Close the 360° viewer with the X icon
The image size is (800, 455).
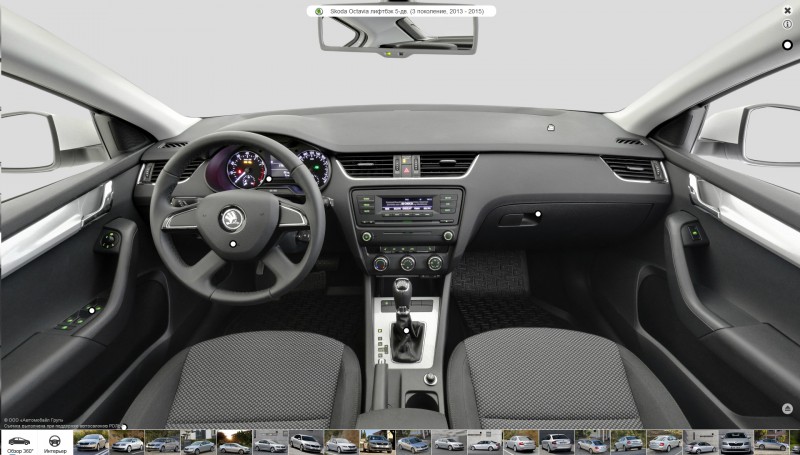[x=787, y=10]
